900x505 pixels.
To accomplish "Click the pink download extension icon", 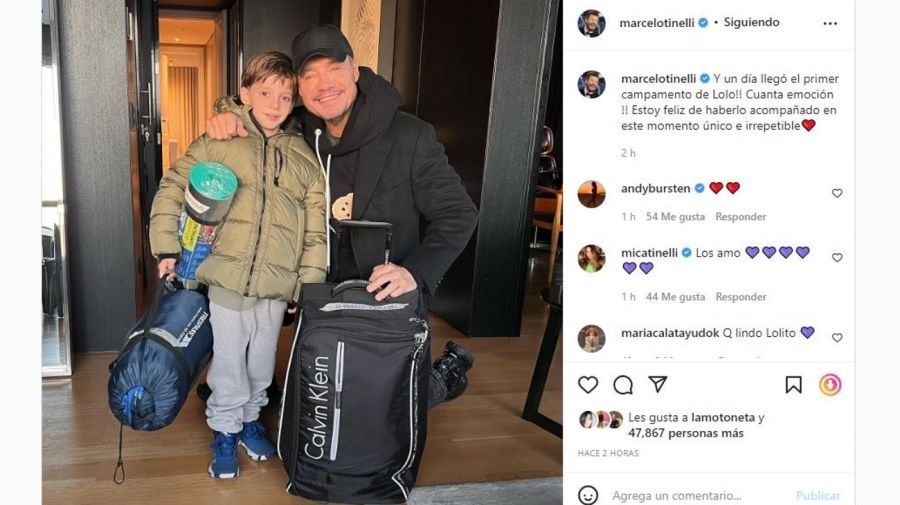I will (830, 384).
